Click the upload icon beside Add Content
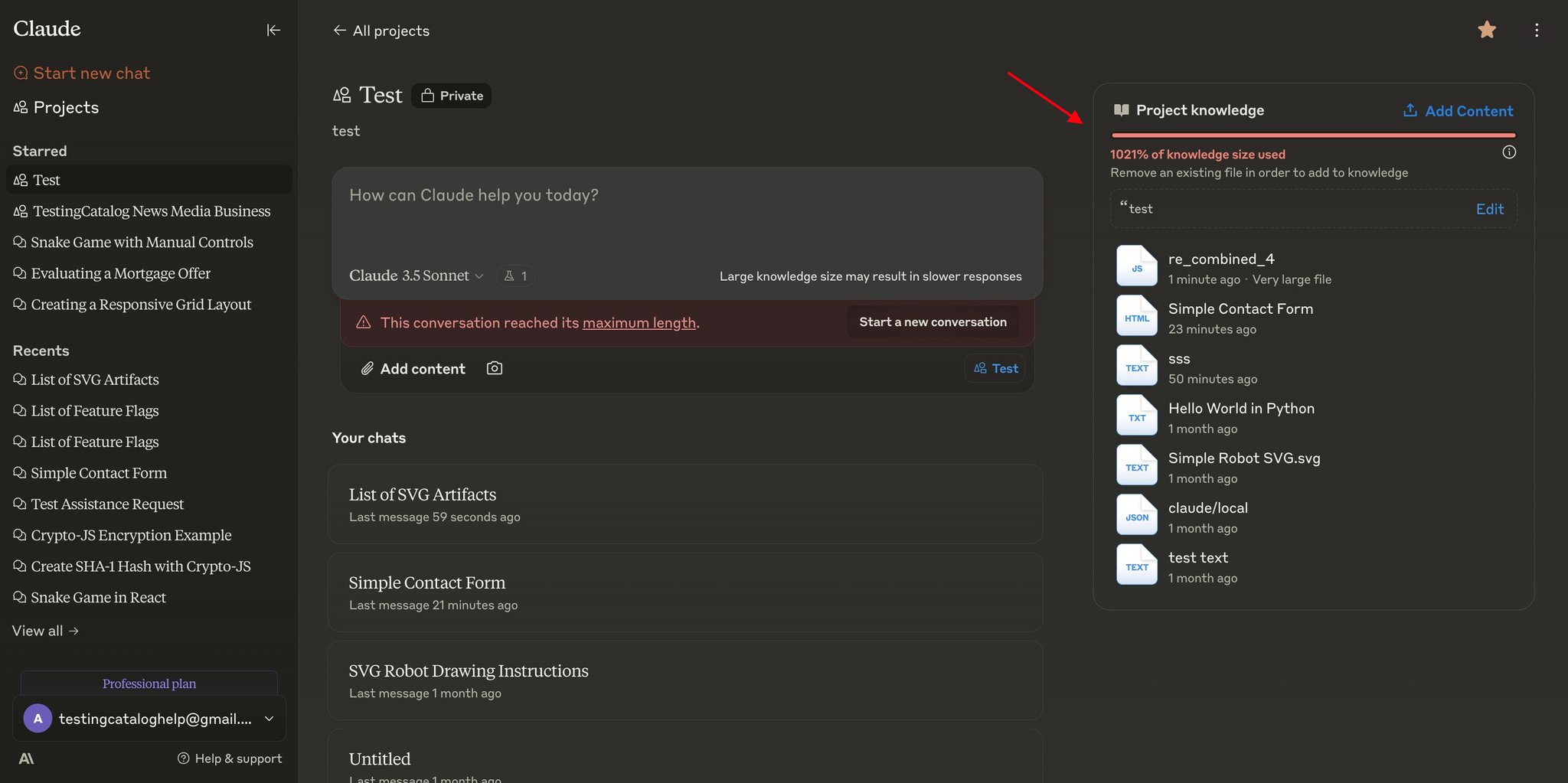The width and height of the screenshot is (1568, 783). (1410, 110)
